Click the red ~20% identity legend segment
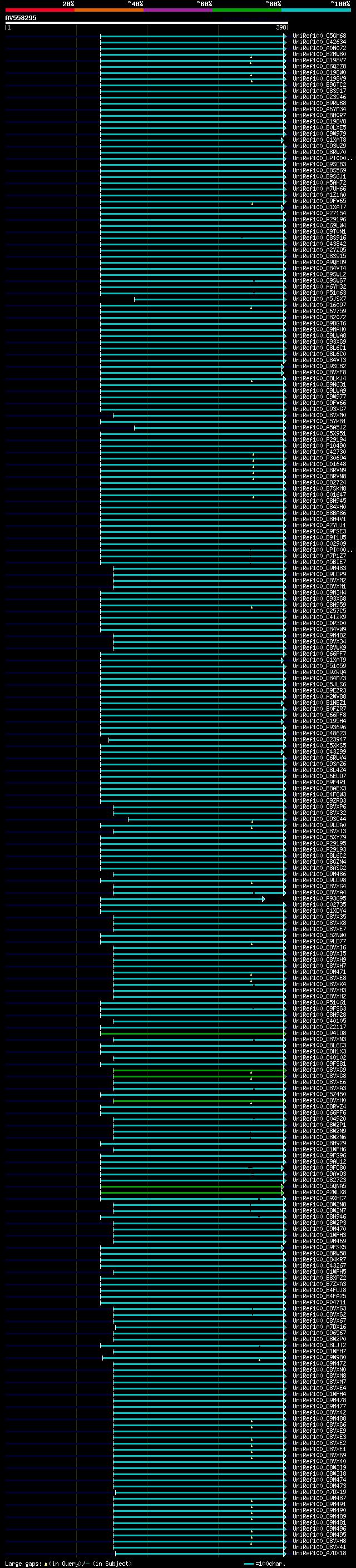Screen dimensions: 356x1568 point(39,10)
